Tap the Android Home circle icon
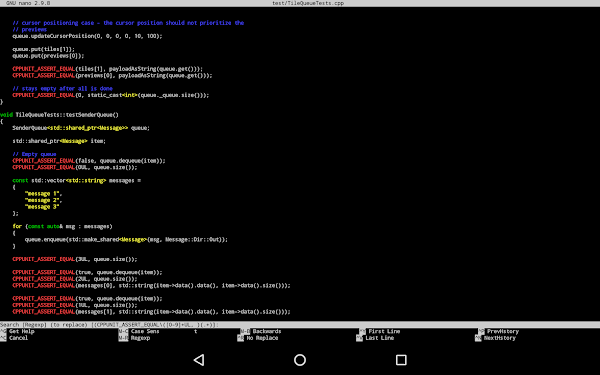This screenshot has height=375, width=600. pyautogui.click(x=300, y=360)
